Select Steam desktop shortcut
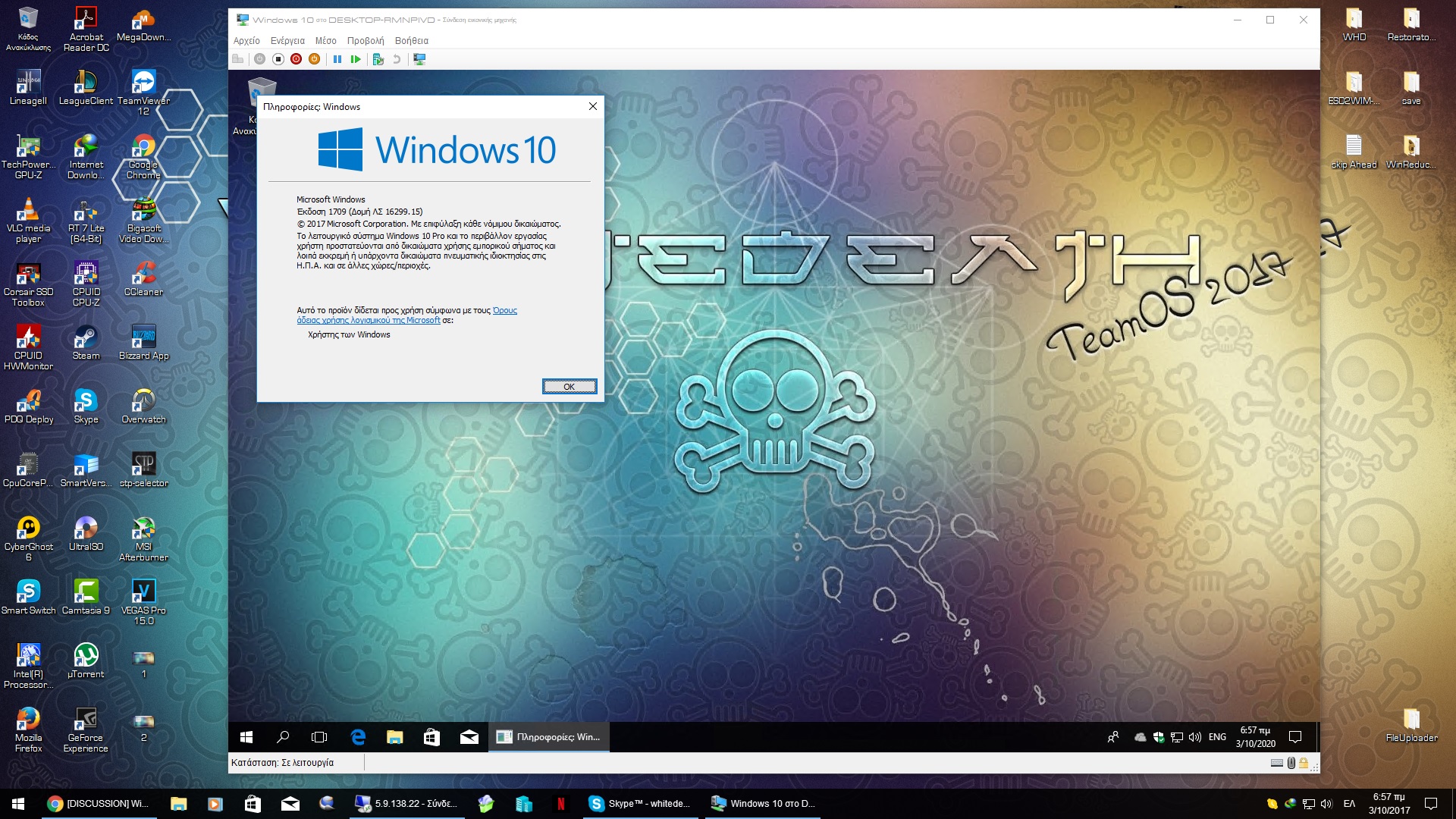Screen dimensions: 1456x819 tap(86, 343)
